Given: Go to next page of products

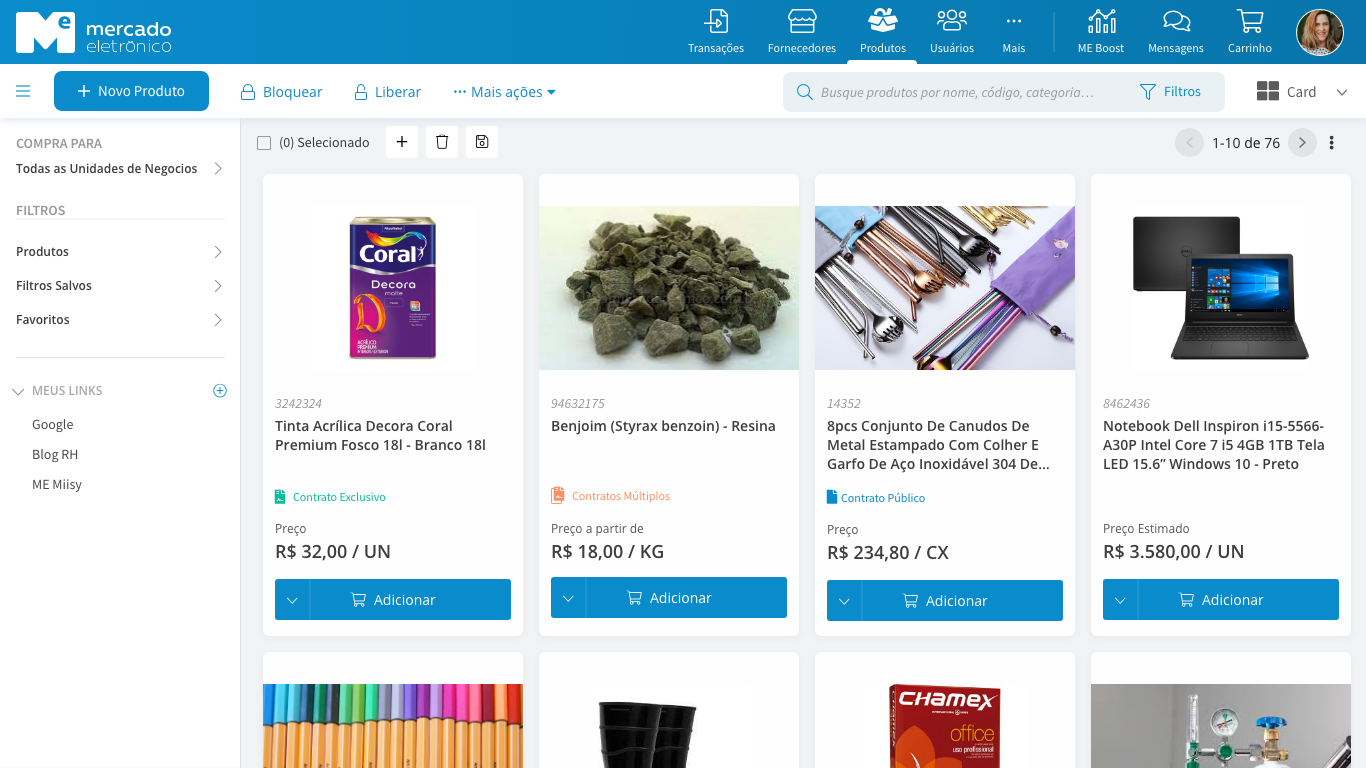Looking at the screenshot, I should [1302, 143].
